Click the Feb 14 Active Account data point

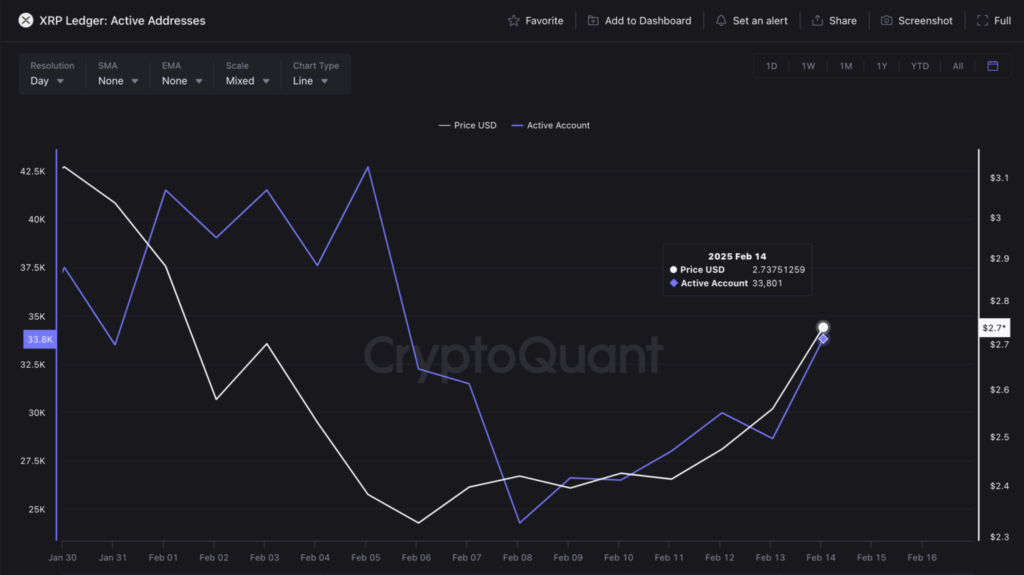click(x=824, y=339)
